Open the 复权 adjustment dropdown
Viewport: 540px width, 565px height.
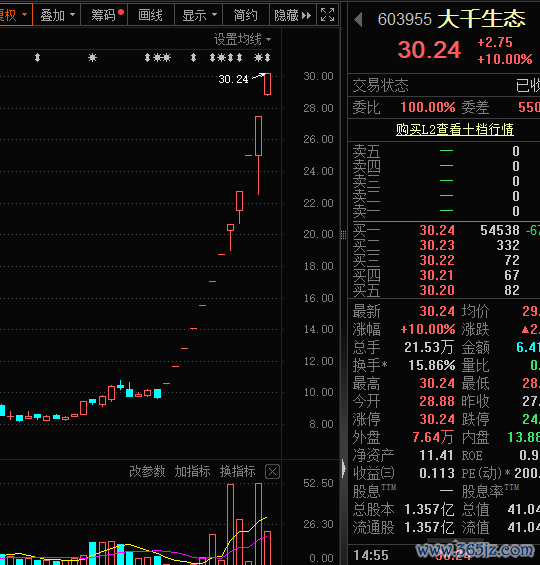[14, 15]
